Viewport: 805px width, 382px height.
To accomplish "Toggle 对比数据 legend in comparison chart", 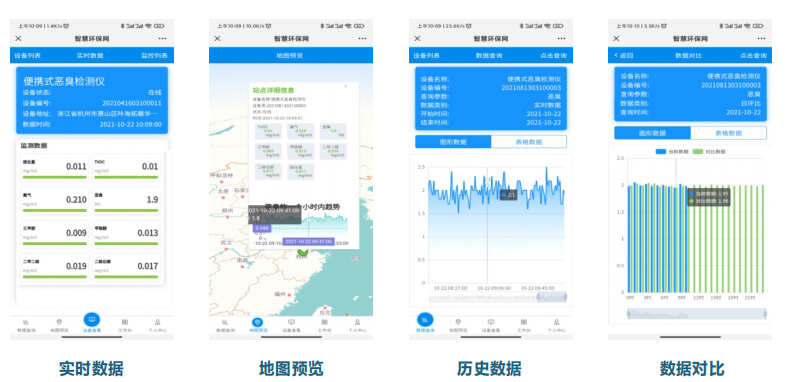I will pyautogui.click(x=708, y=151).
